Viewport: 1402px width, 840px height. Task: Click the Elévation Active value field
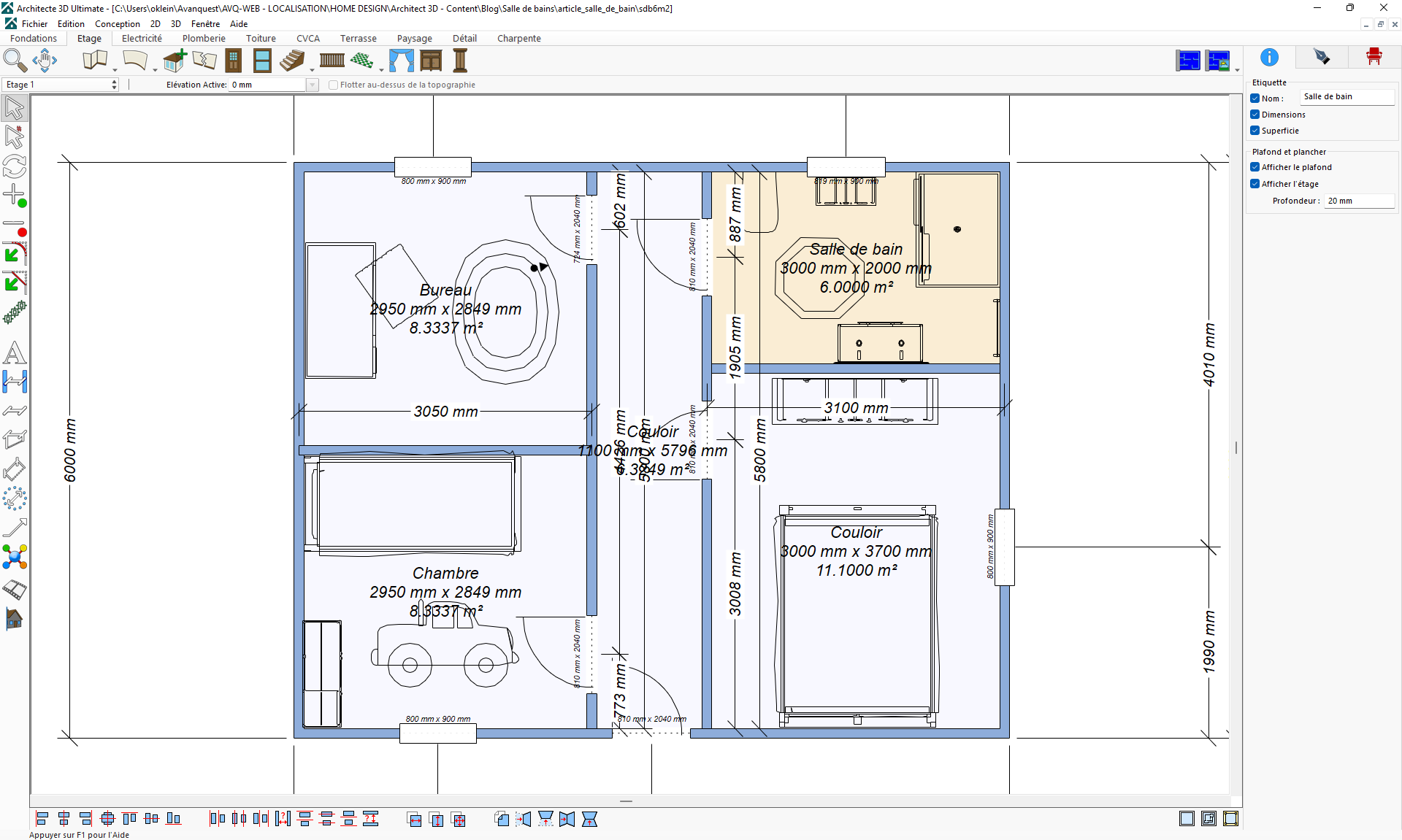tap(268, 85)
